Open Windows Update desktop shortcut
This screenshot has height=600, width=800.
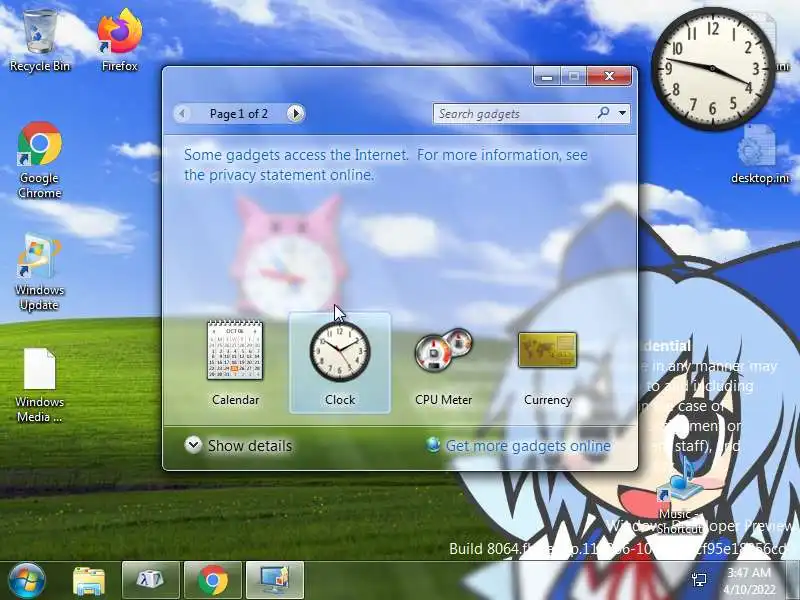[x=40, y=272]
